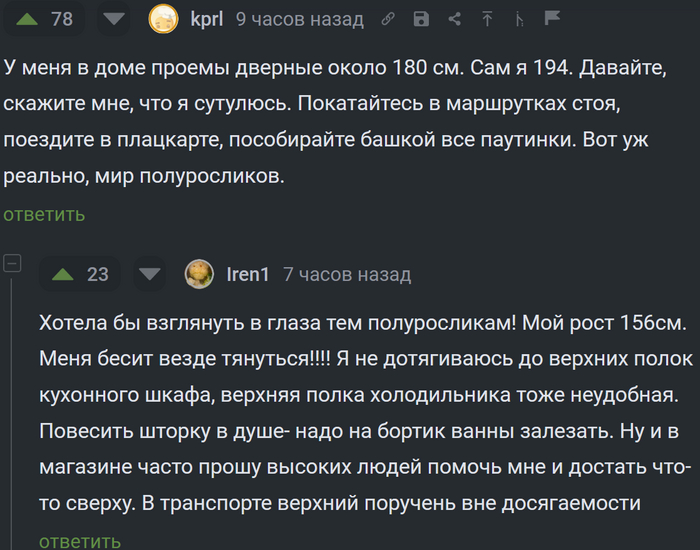Screen dimensions: 700x550
Task: Click the vertical thread line beside Iren1's reply
Action: tap(12, 413)
